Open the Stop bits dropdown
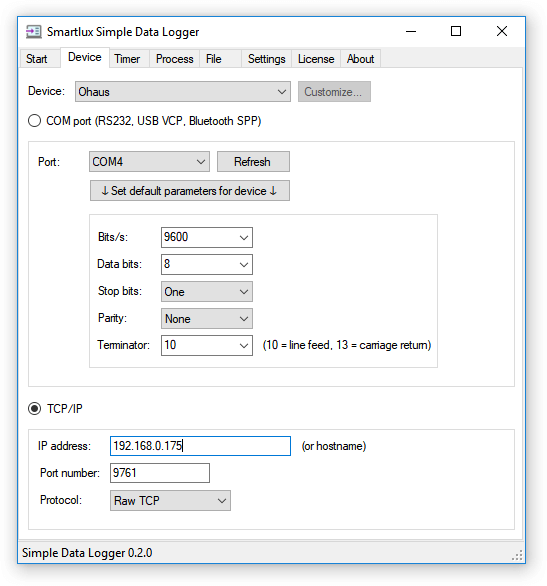 (207, 292)
